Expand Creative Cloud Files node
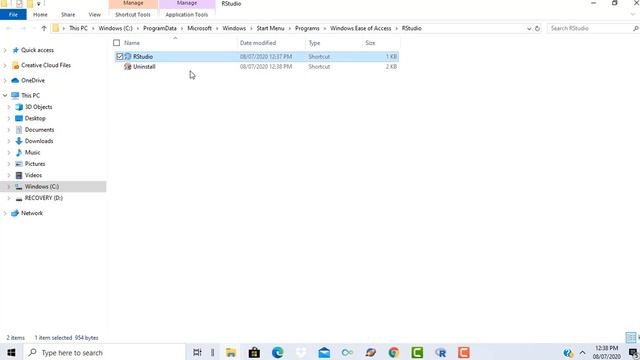 coord(5,65)
